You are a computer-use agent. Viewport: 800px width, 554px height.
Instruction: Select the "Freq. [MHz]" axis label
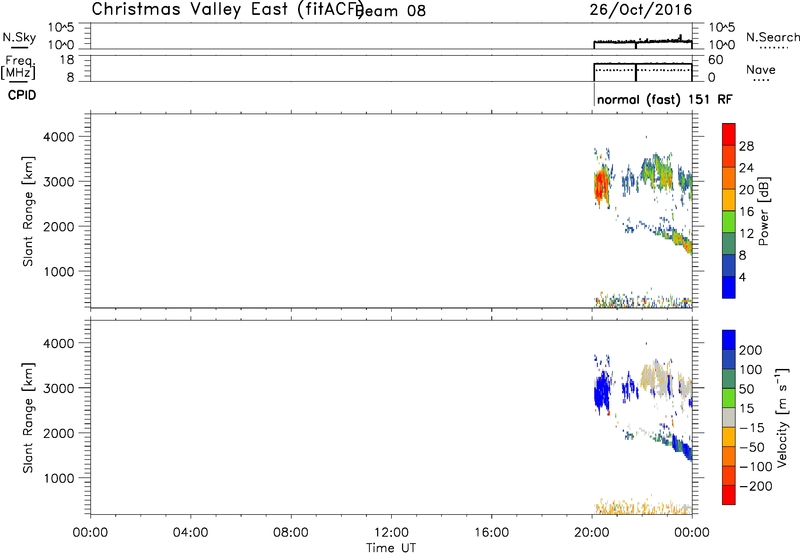(x=19, y=67)
